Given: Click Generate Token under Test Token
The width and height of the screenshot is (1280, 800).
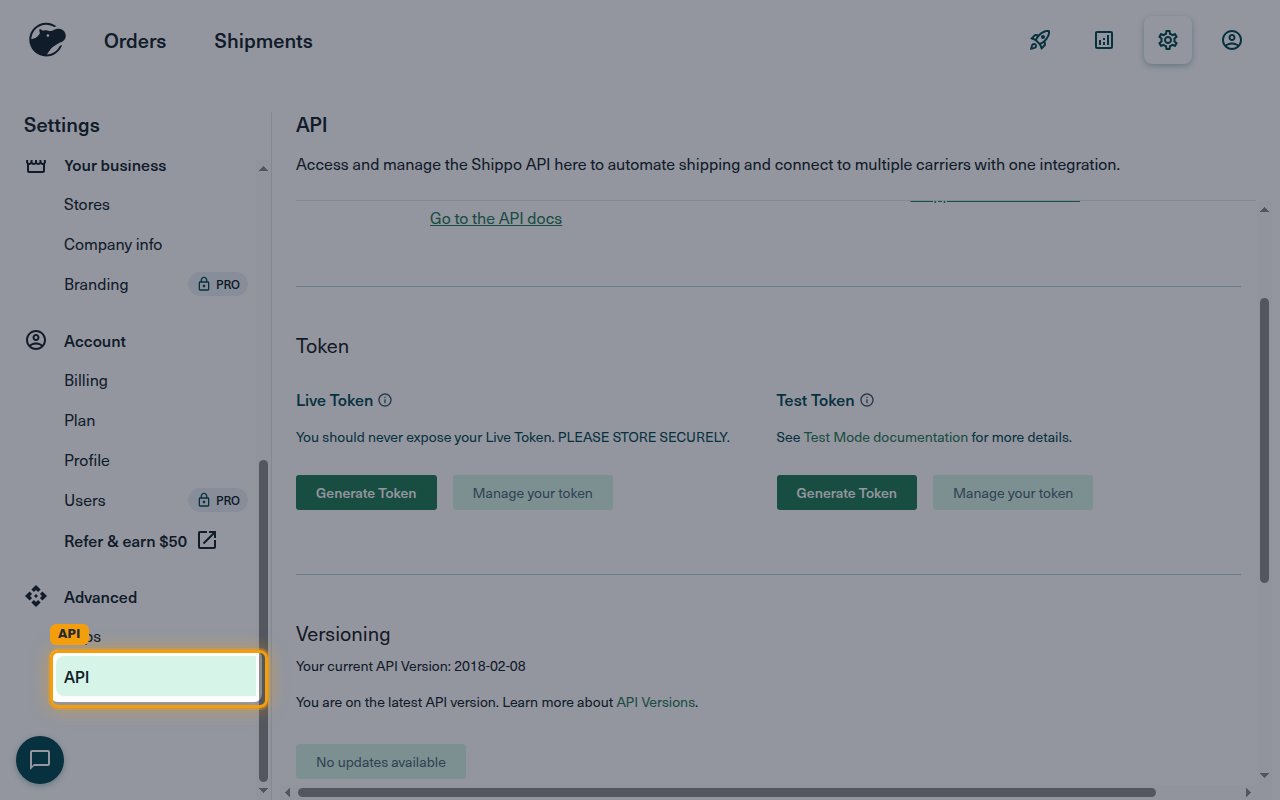Looking at the screenshot, I should click(847, 492).
